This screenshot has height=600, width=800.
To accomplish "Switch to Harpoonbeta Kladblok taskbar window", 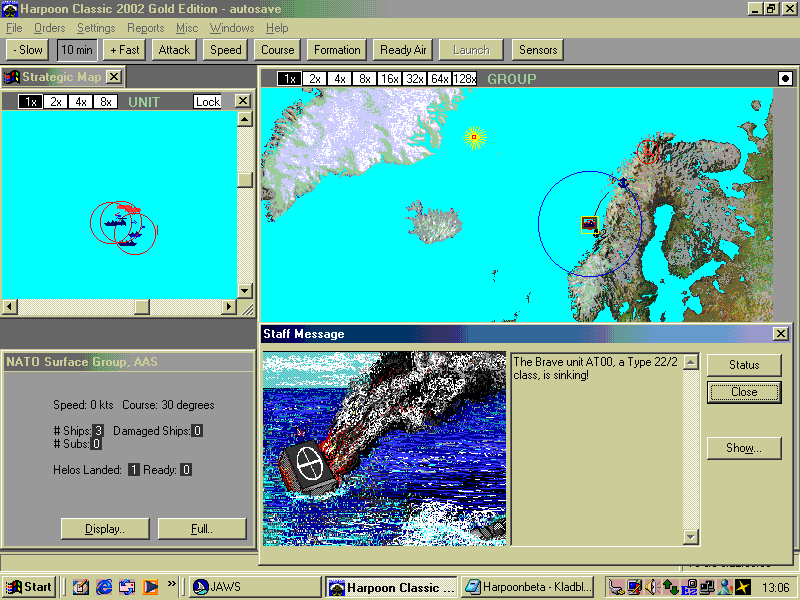I will [x=528, y=587].
